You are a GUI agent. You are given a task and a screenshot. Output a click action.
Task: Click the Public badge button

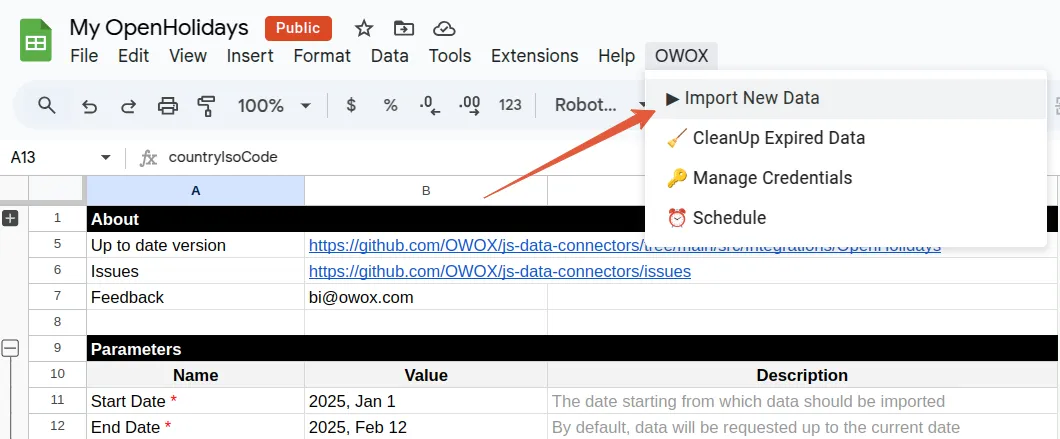[x=298, y=28]
